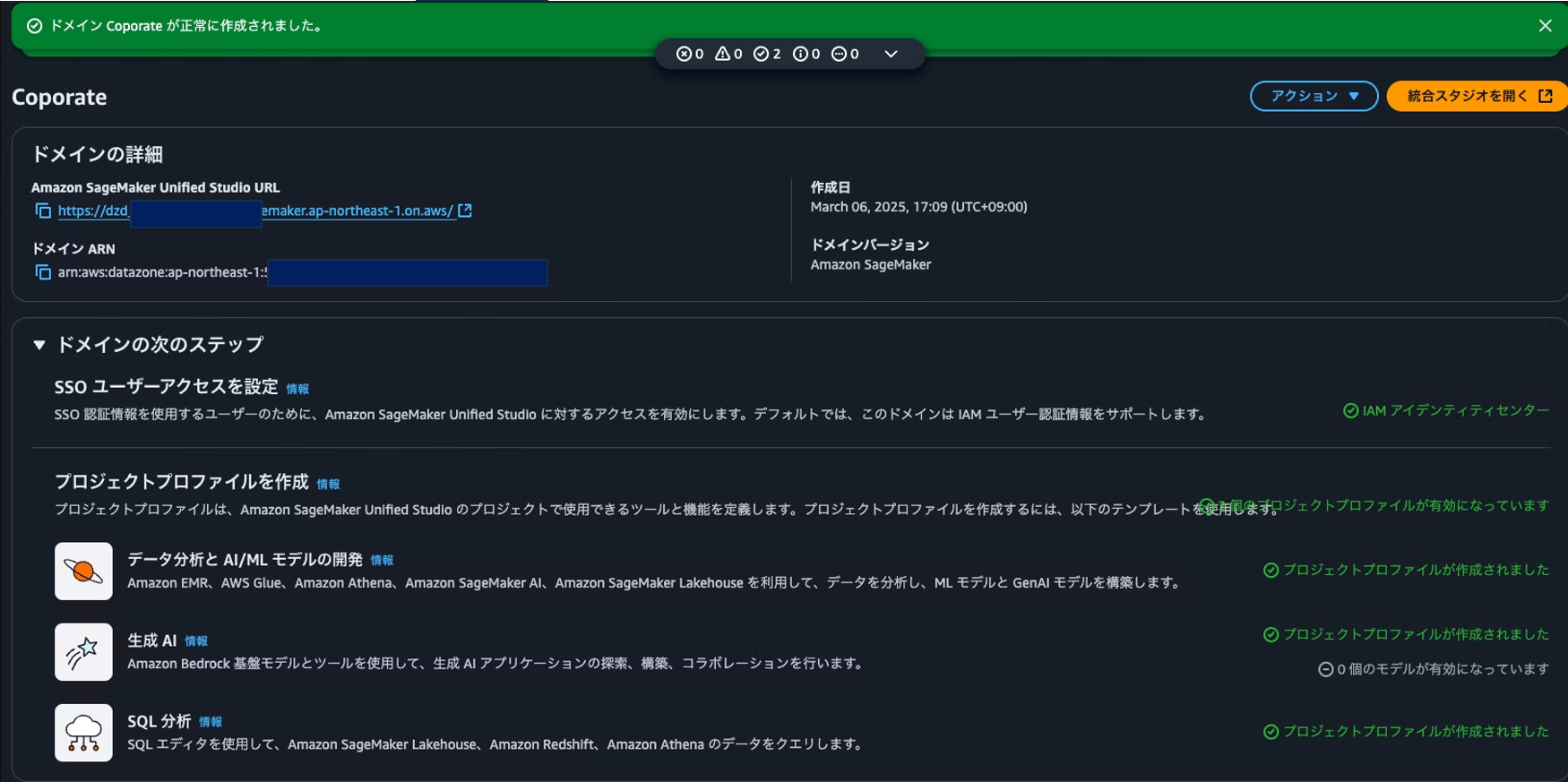
Task: Click プロジェクトプロファイルが作成されました for データ分析
Action: 1407,570
